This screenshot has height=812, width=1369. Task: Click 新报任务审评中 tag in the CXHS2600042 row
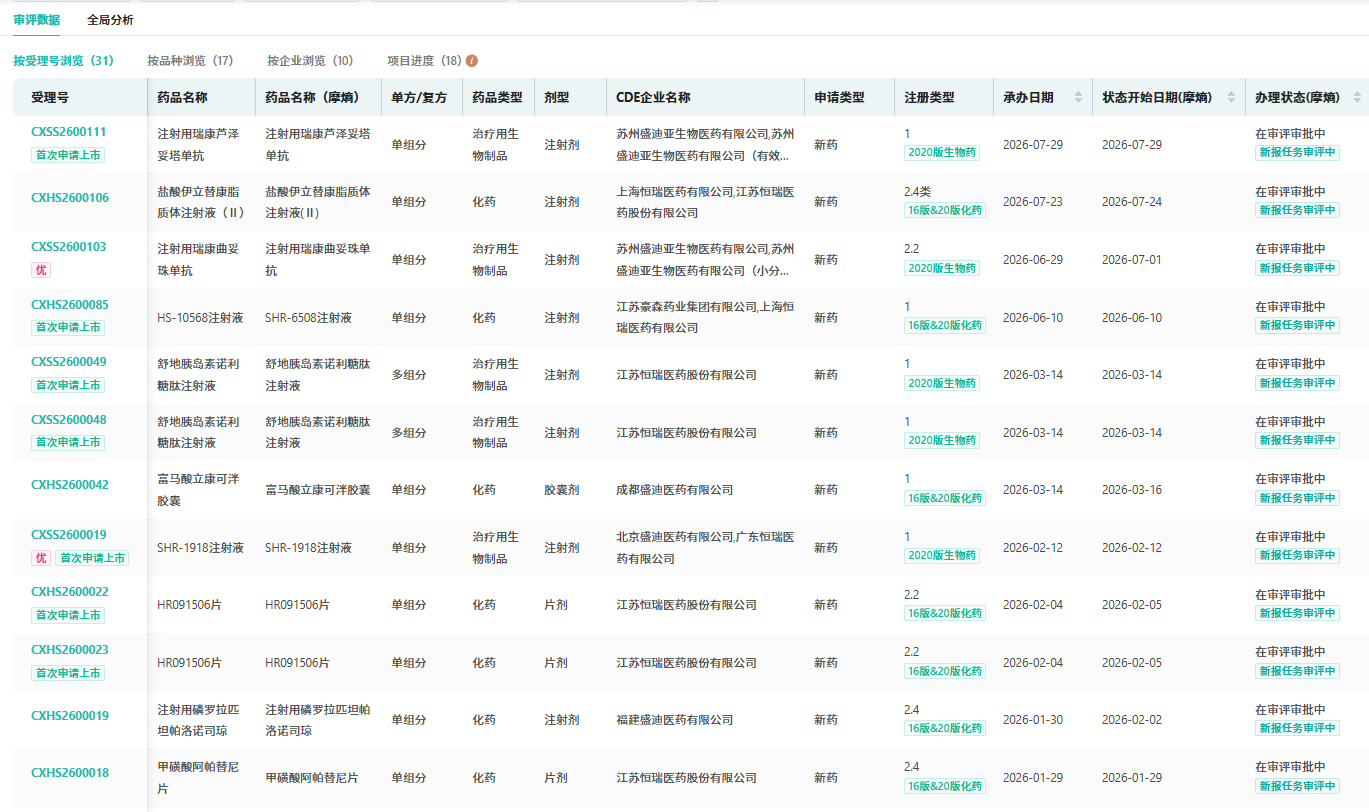coord(1297,498)
